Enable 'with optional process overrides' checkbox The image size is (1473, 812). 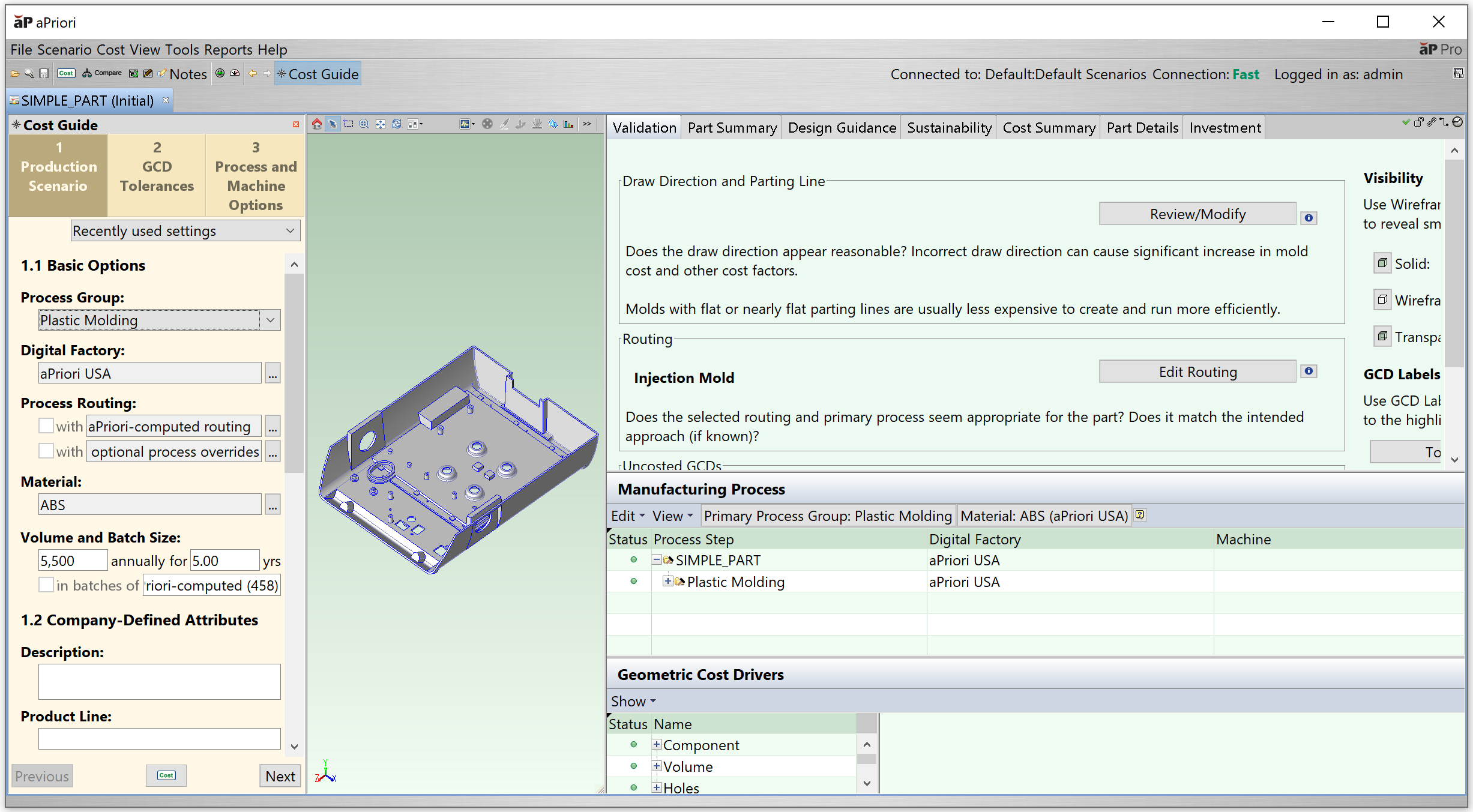click(46, 451)
